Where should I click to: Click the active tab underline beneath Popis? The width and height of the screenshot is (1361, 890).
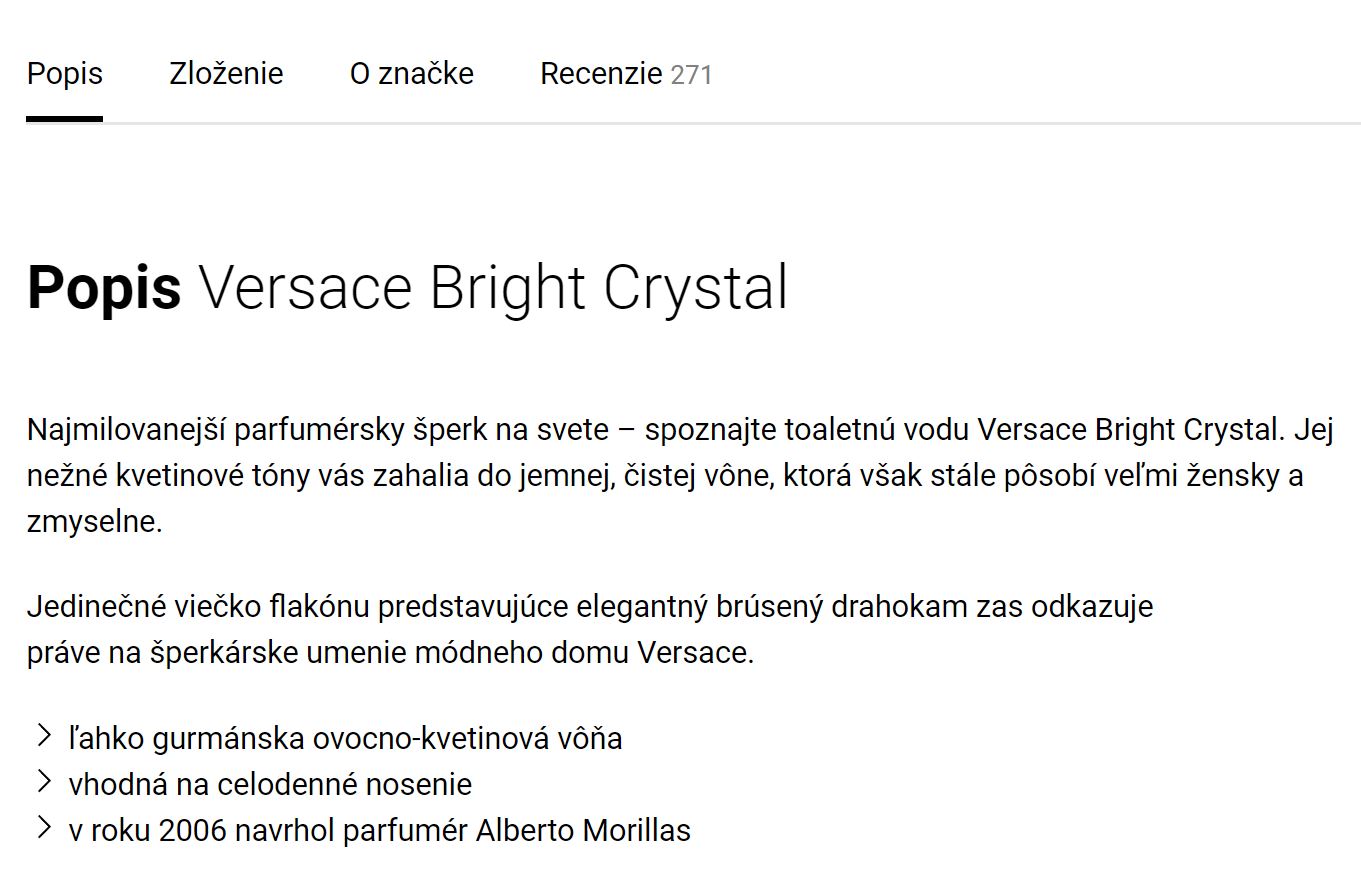pos(65,119)
